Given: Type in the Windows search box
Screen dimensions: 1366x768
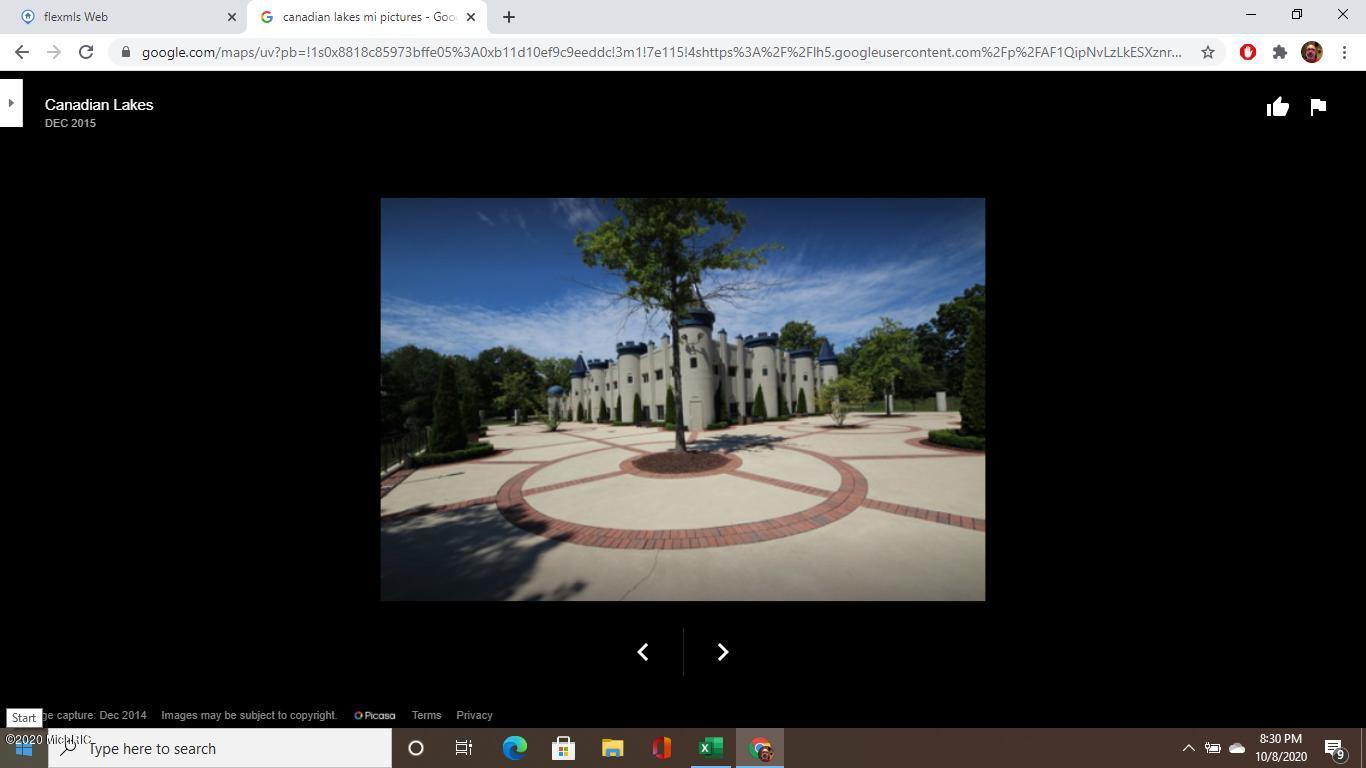Looking at the screenshot, I should 230,748.
